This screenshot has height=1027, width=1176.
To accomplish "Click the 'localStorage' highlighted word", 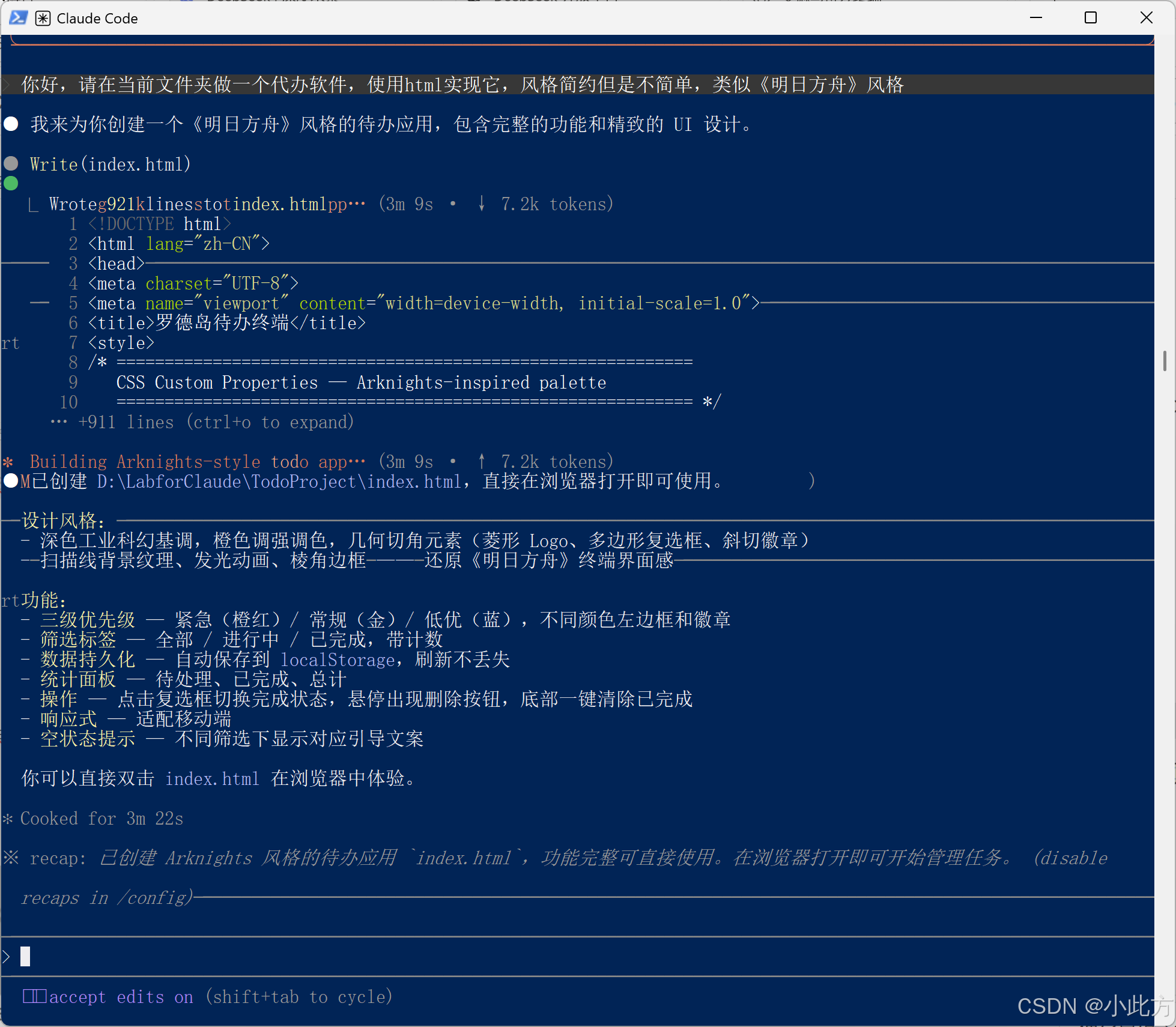I will tap(338, 660).
